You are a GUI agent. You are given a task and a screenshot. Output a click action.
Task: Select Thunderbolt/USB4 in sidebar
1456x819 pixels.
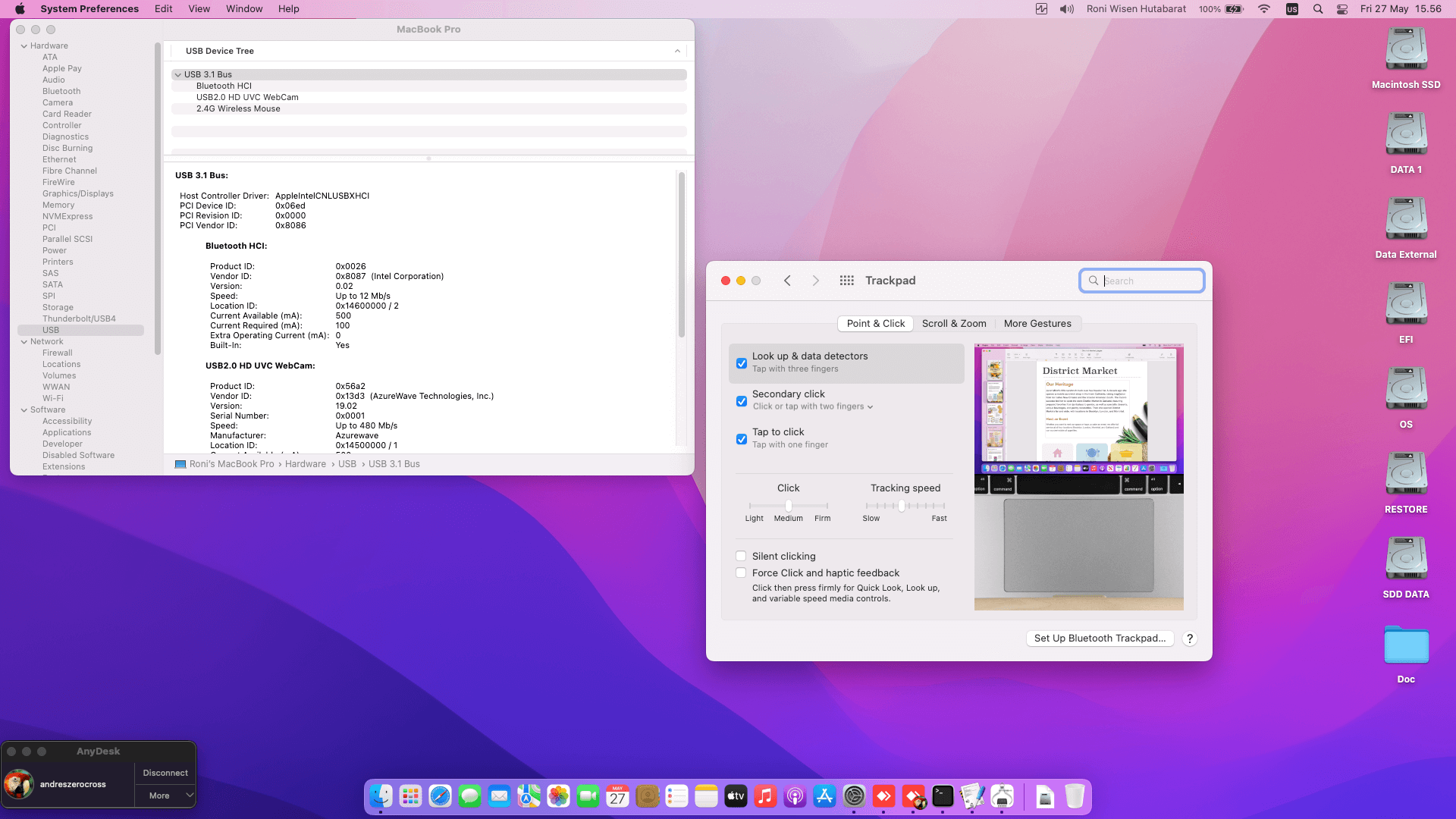click(x=79, y=318)
